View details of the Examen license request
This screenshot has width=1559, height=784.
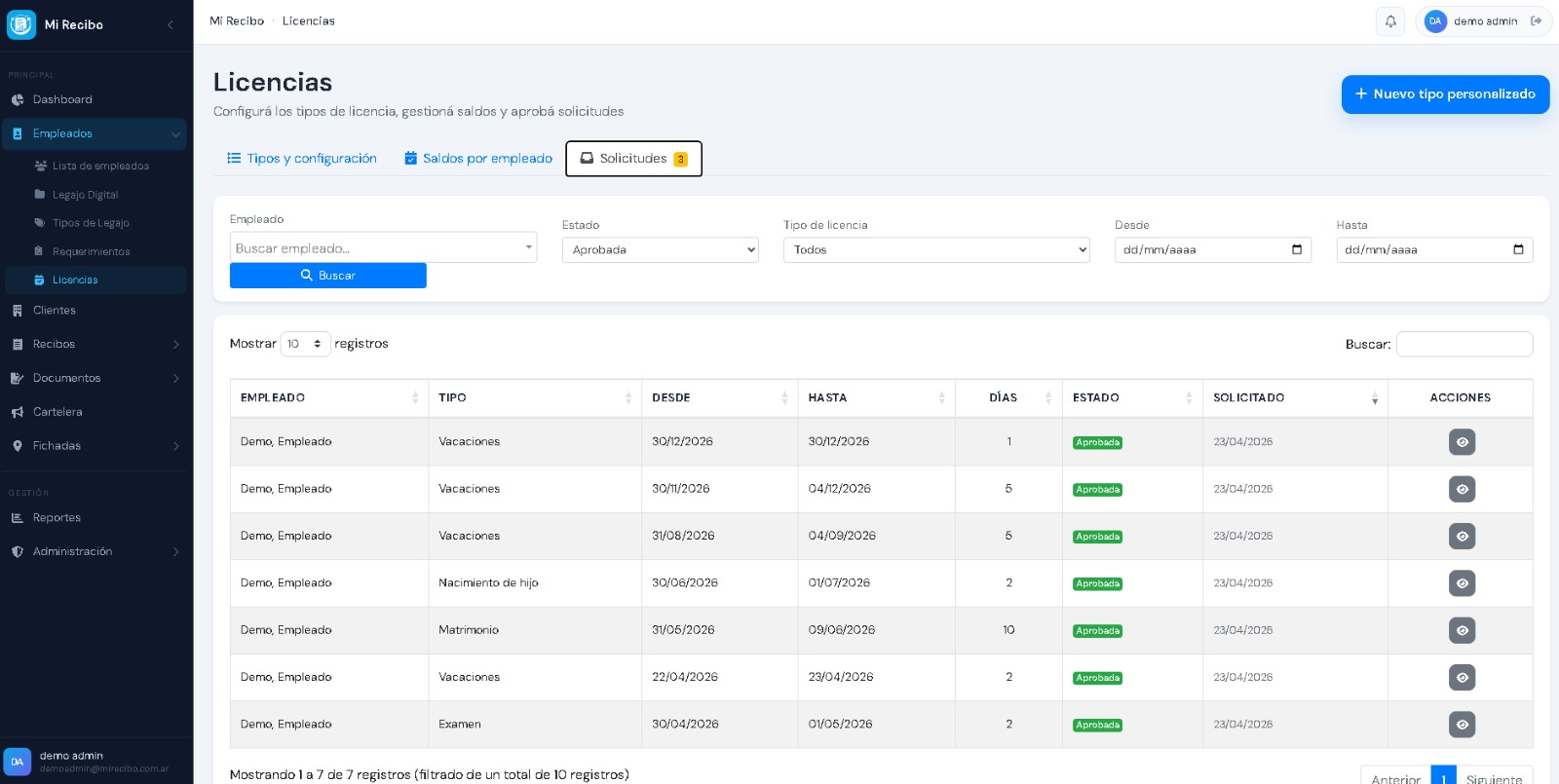tap(1462, 725)
